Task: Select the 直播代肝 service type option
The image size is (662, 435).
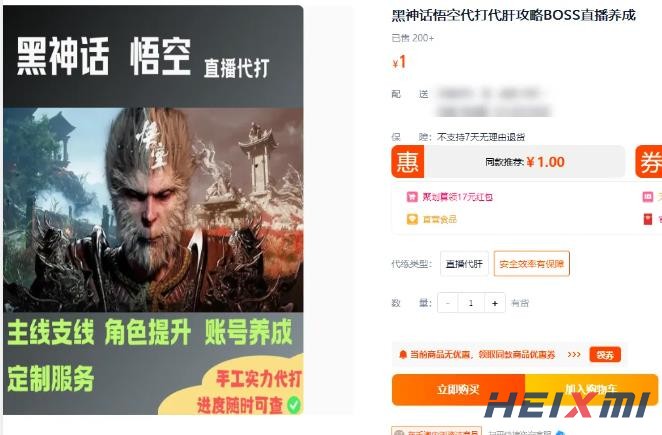Action: pos(464,264)
